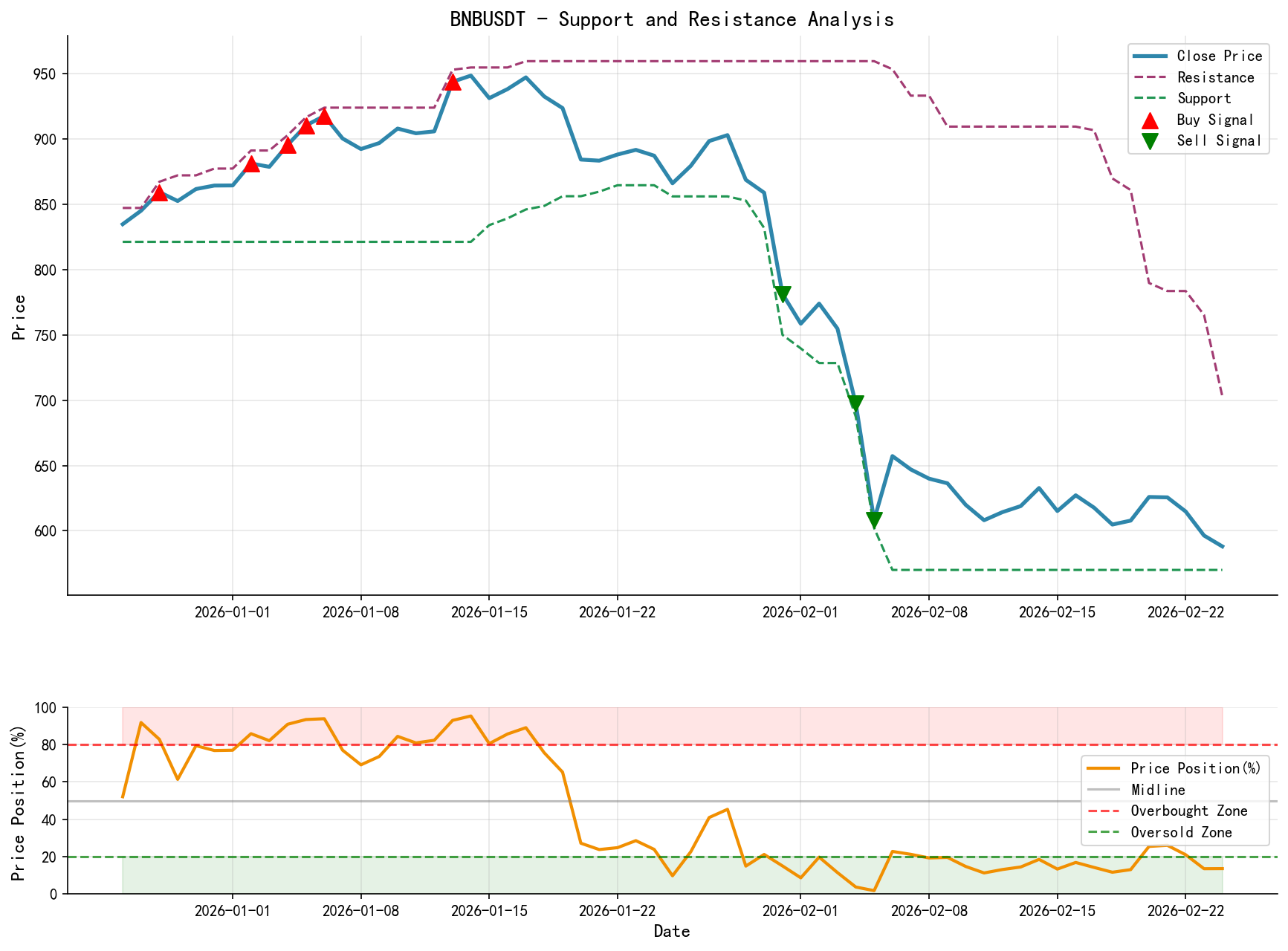1288x951 pixels.
Task: Click the sell triangle near 700
Action: pos(856,400)
